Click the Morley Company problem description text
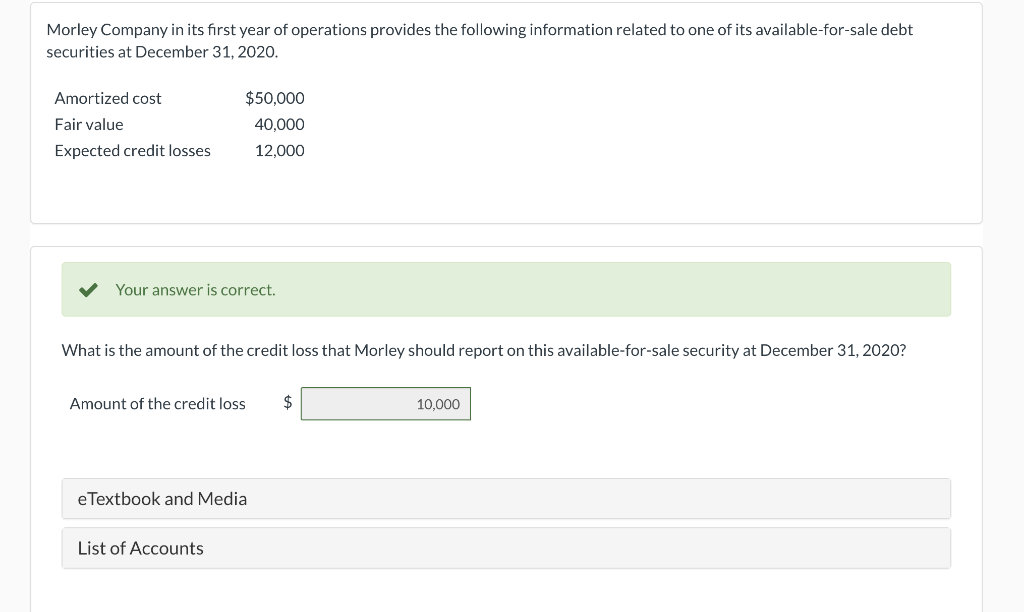The height and width of the screenshot is (612, 1024). click(x=479, y=40)
